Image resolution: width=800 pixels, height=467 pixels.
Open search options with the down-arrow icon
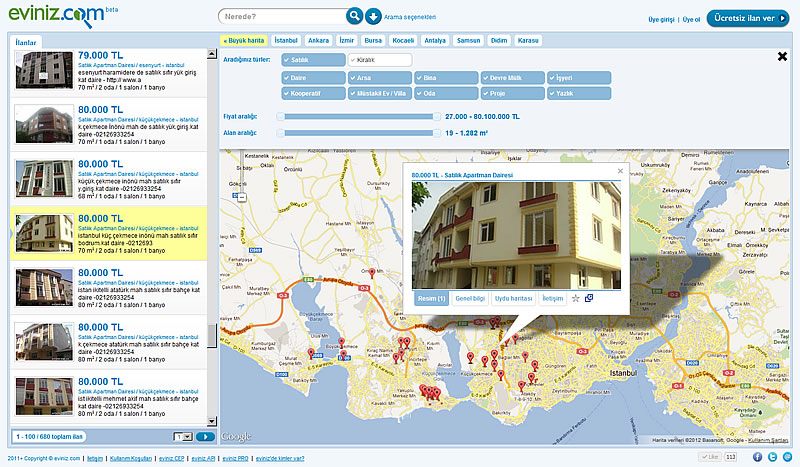point(373,17)
